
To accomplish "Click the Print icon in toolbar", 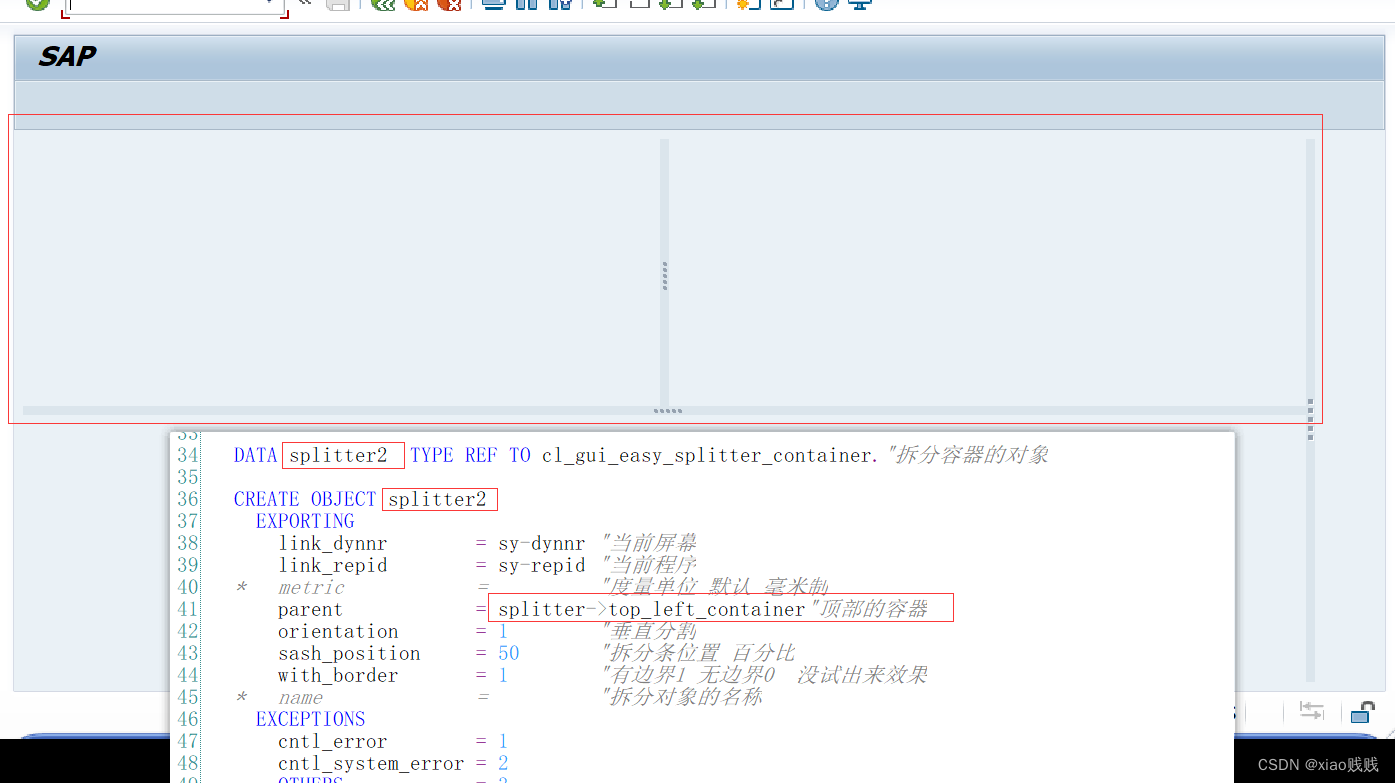I will click(493, 4).
